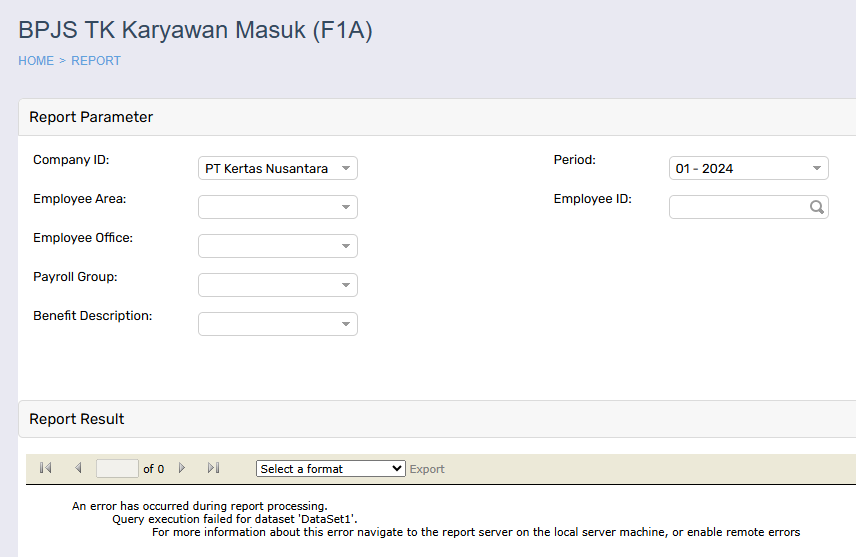Jump to last report page
Viewport: 856px width, 557px height.
tap(213, 468)
